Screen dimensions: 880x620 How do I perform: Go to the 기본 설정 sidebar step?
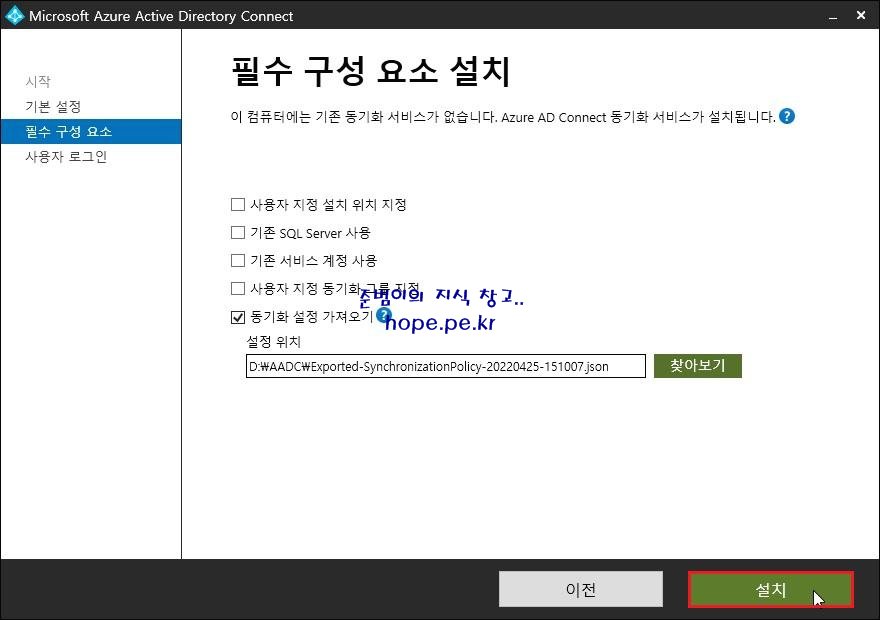click(x=53, y=106)
